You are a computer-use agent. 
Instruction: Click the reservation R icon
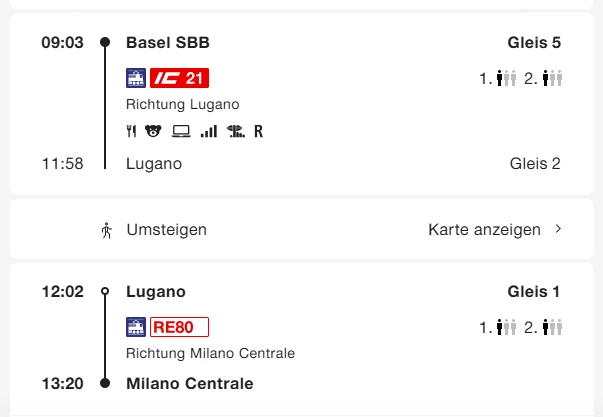[x=259, y=131]
